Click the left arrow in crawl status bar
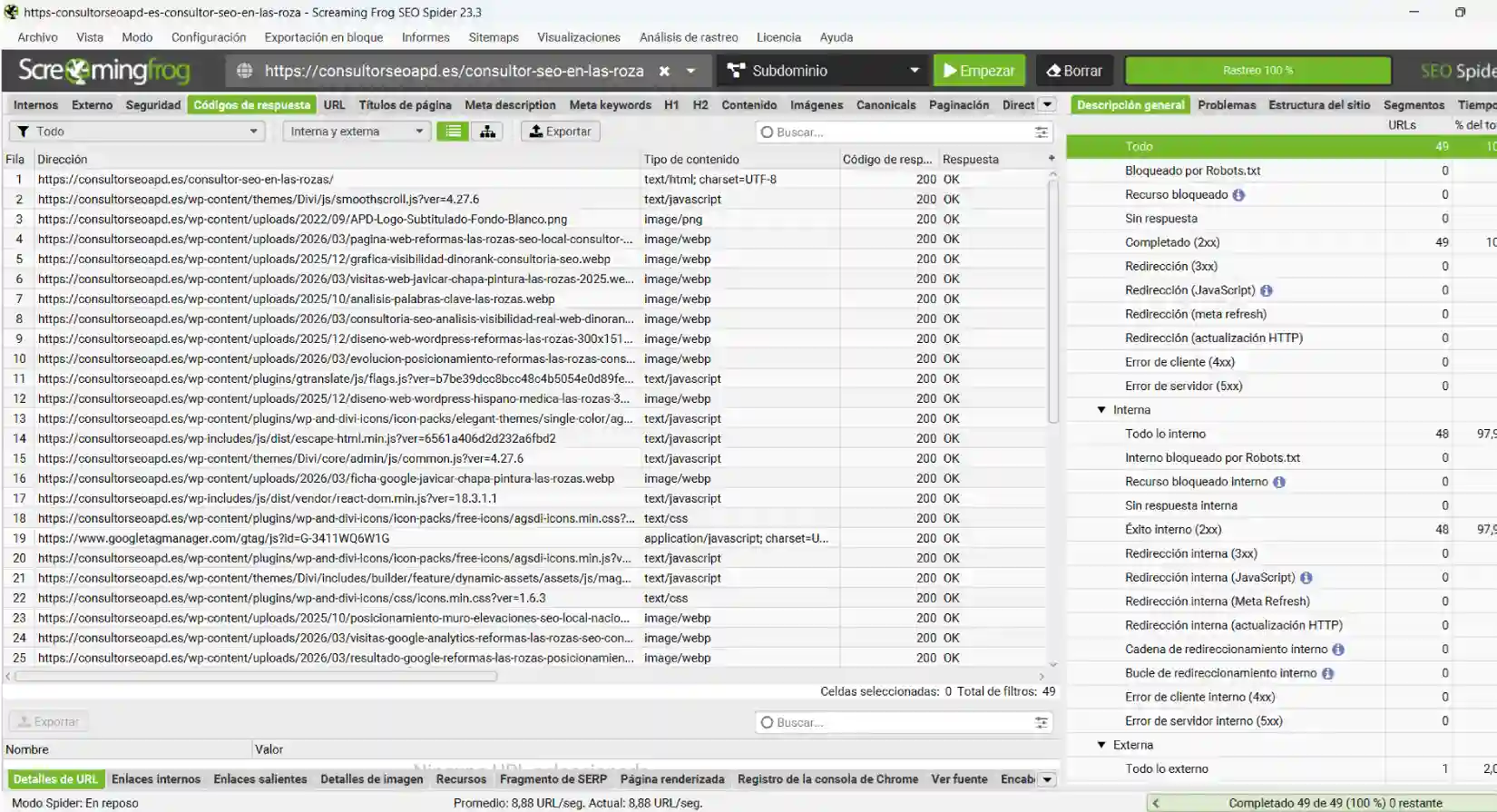Viewport: 1497px width, 812px height. (x=1155, y=803)
